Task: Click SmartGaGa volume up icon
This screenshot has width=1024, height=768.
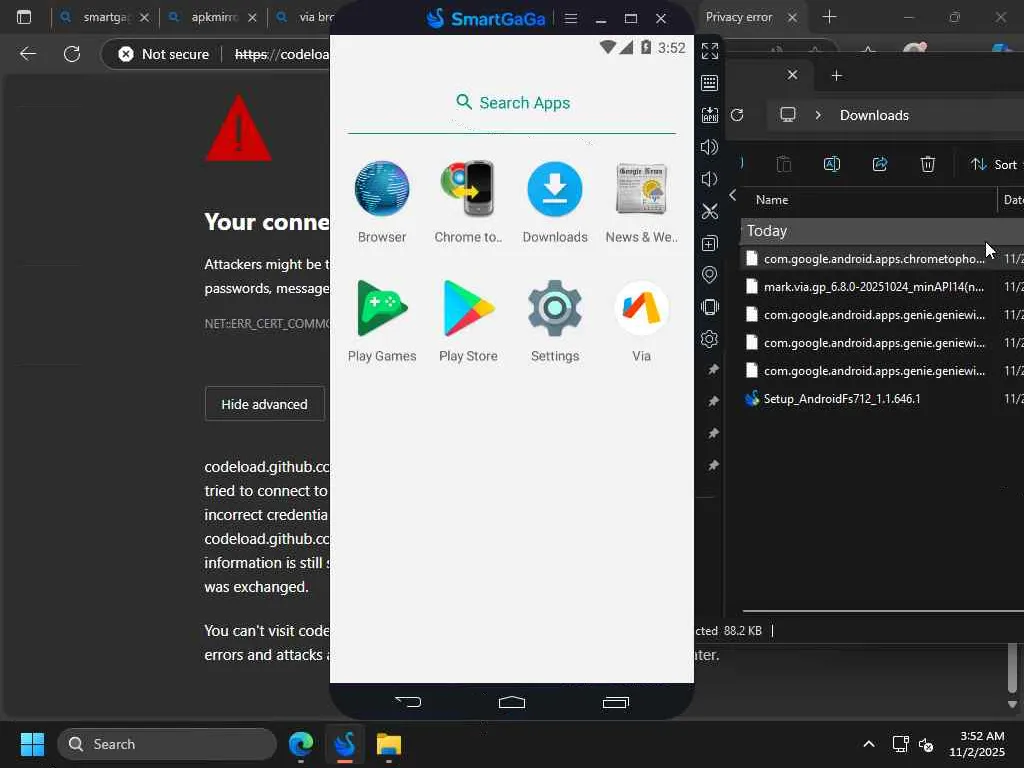Action: pos(710,147)
